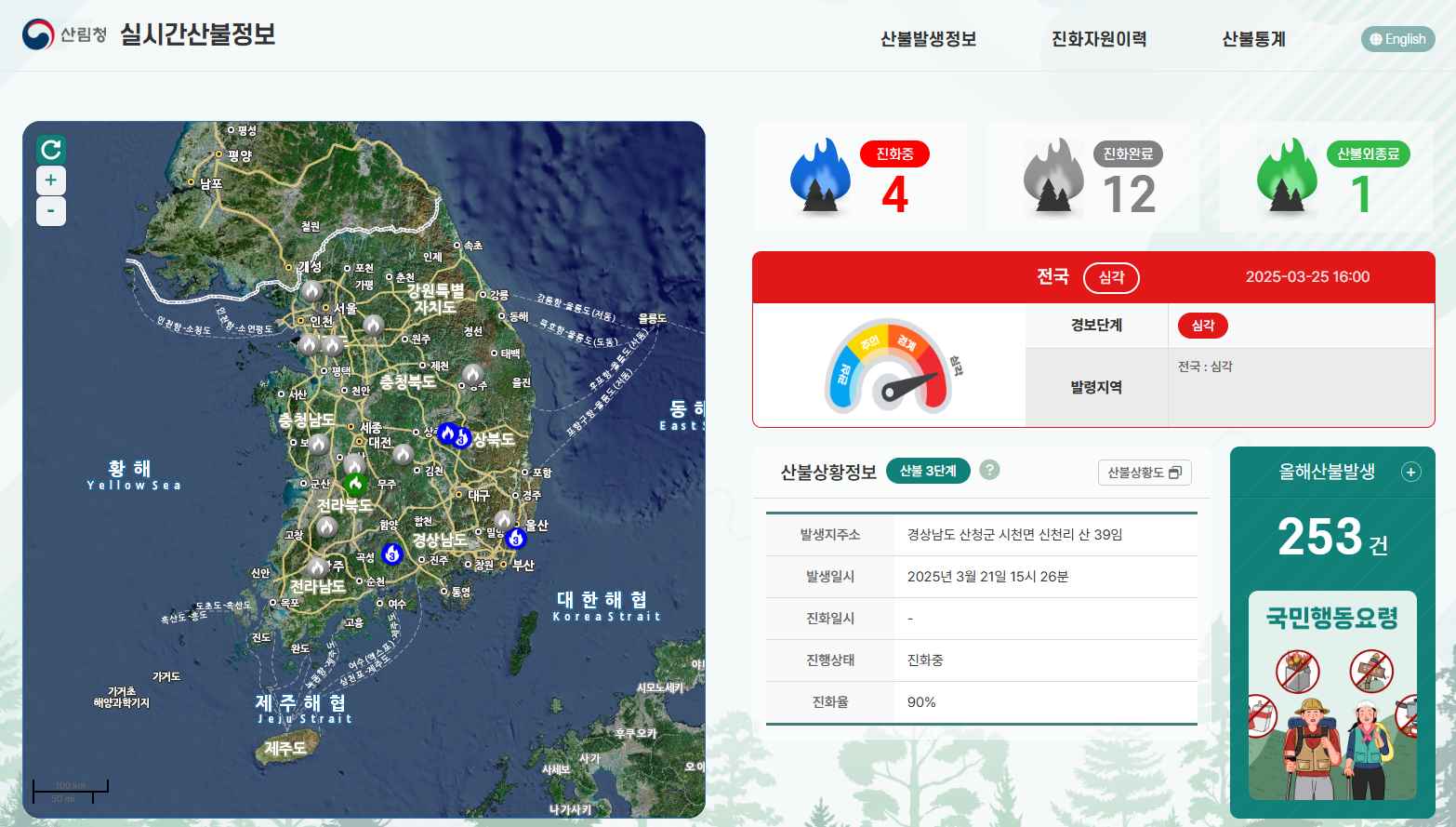Image resolution: width=1456 pixels, height=827 pixels.
Task: Click the green 산불외종료 badge
Action: [x=1368, y=153]
